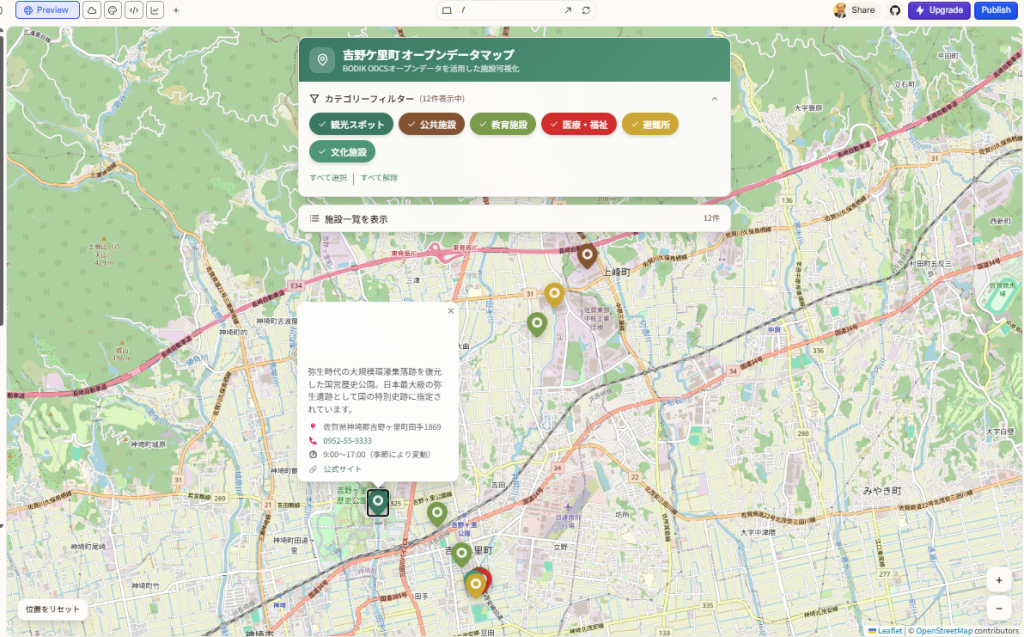
Task: Open preview in new tab arrow icon
Action: (568, 10)
